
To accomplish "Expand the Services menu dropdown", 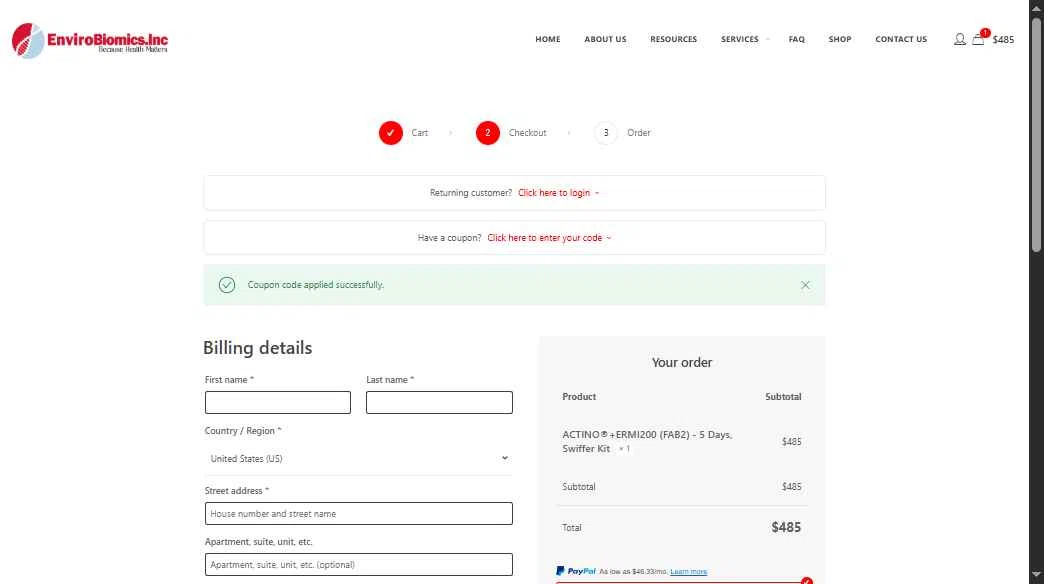I will point(745,39).
